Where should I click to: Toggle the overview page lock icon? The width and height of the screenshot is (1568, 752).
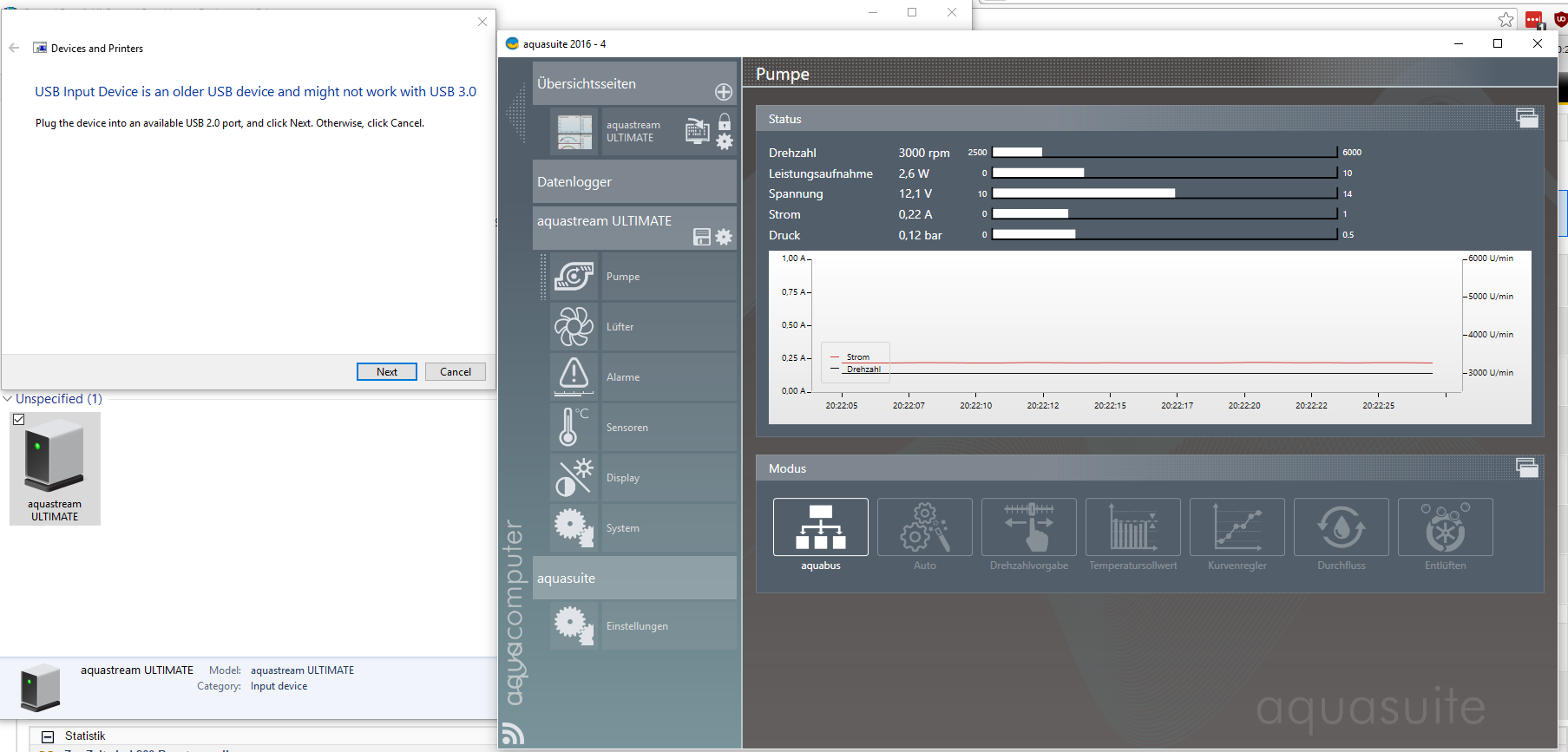click(x=725, y=122)
